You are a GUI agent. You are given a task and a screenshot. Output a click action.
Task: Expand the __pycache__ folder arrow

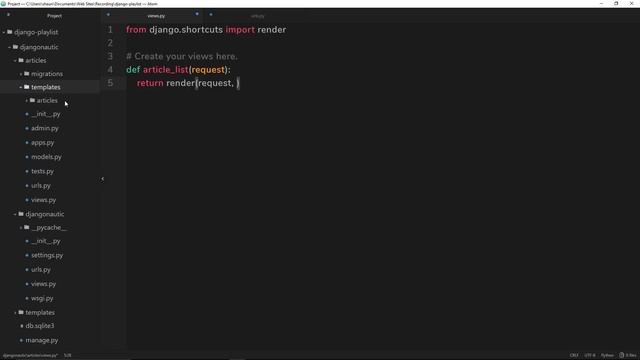pos(21,228)
